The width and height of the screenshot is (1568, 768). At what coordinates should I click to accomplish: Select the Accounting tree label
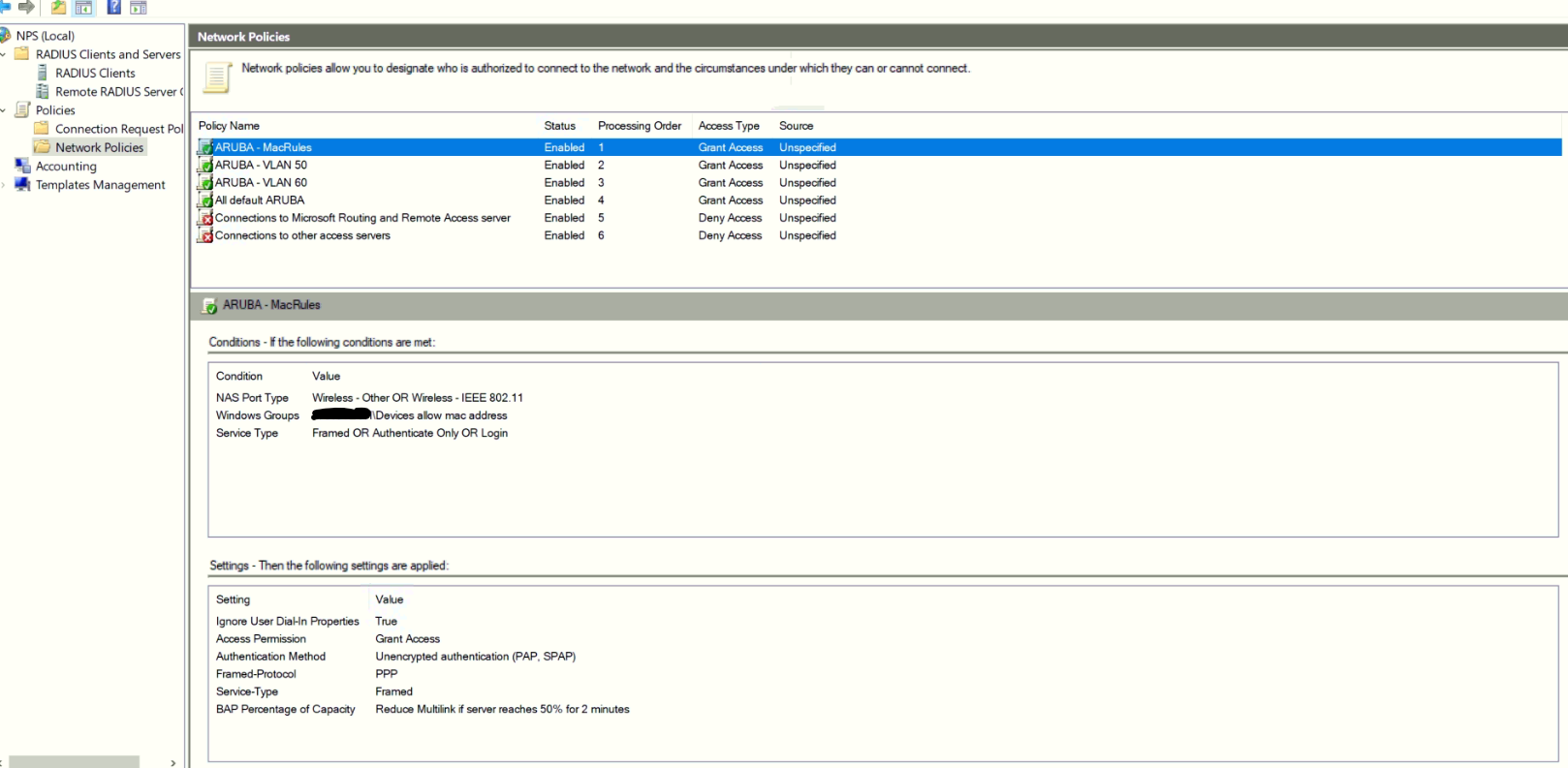tap(66, 166)
